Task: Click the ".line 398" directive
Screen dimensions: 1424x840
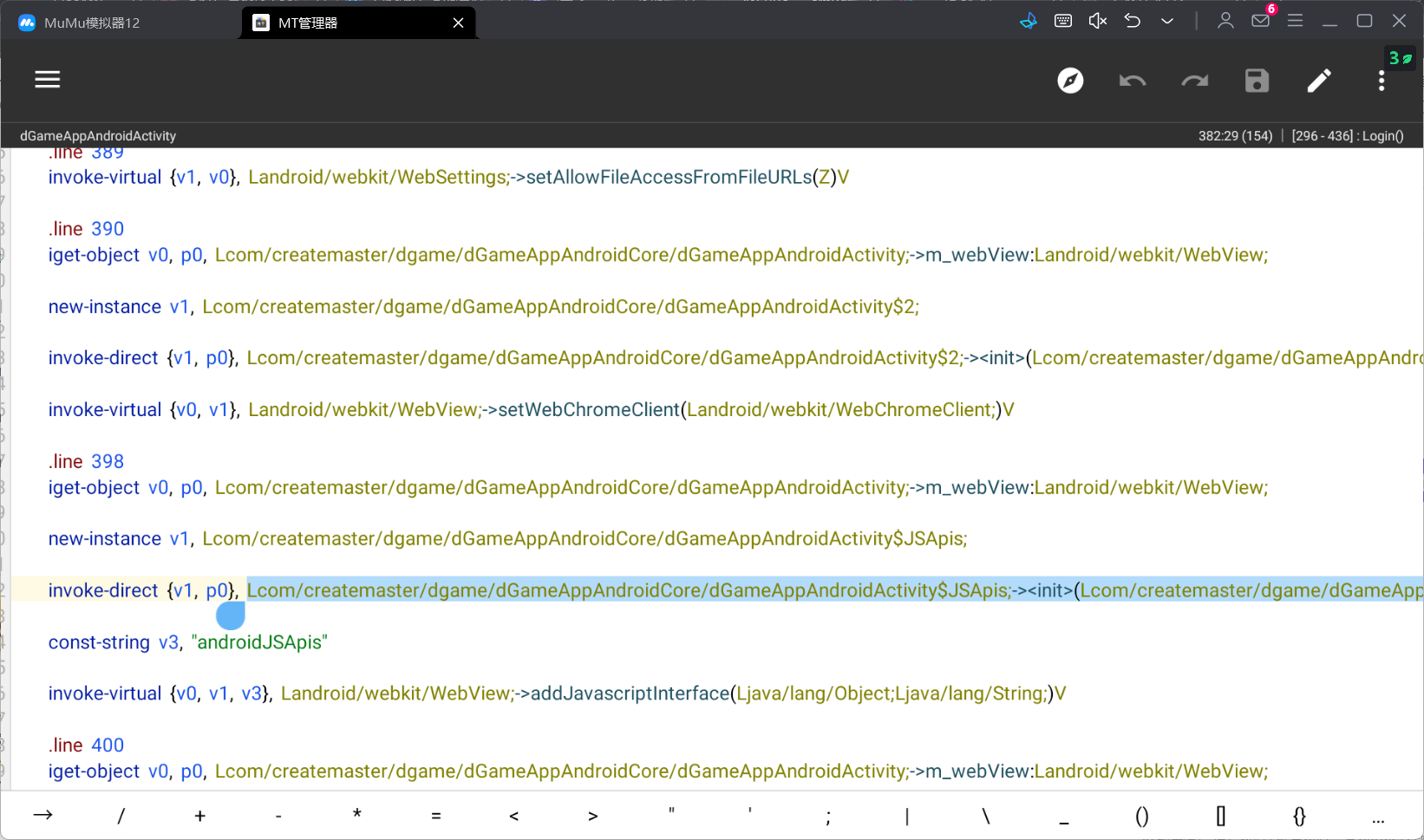Action: point(86,461)
